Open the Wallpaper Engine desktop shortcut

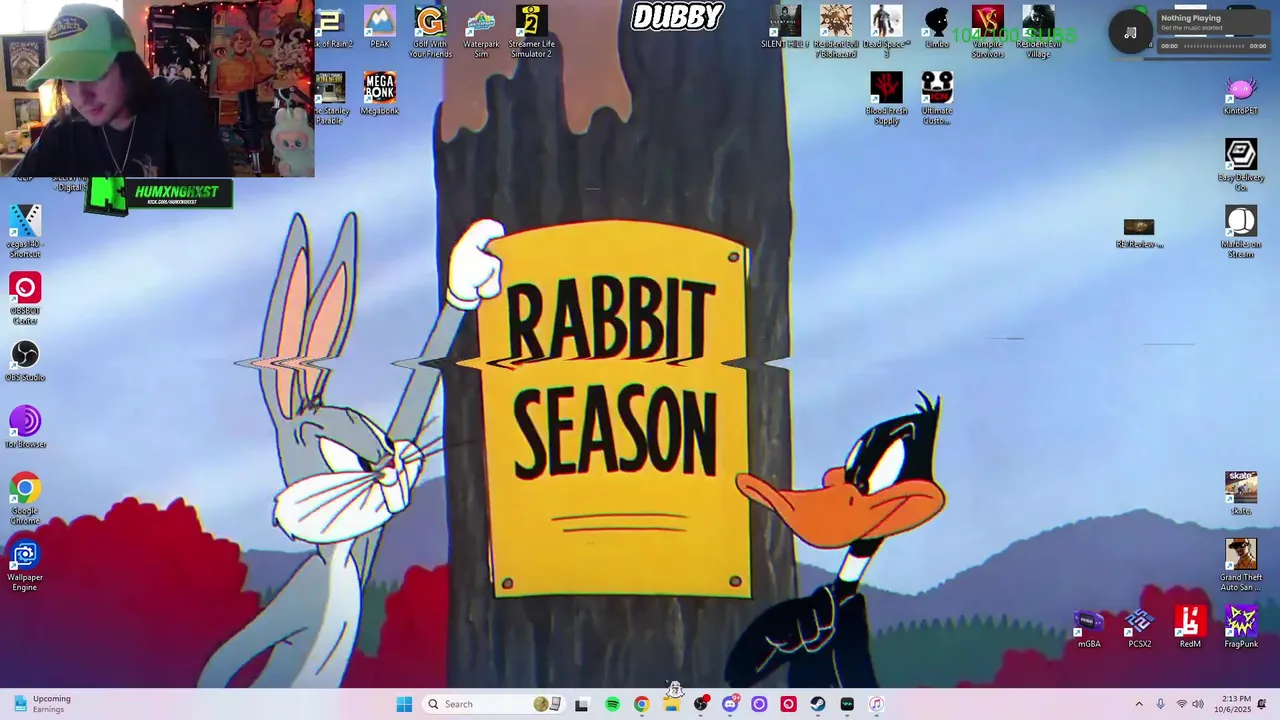[25, 565]
